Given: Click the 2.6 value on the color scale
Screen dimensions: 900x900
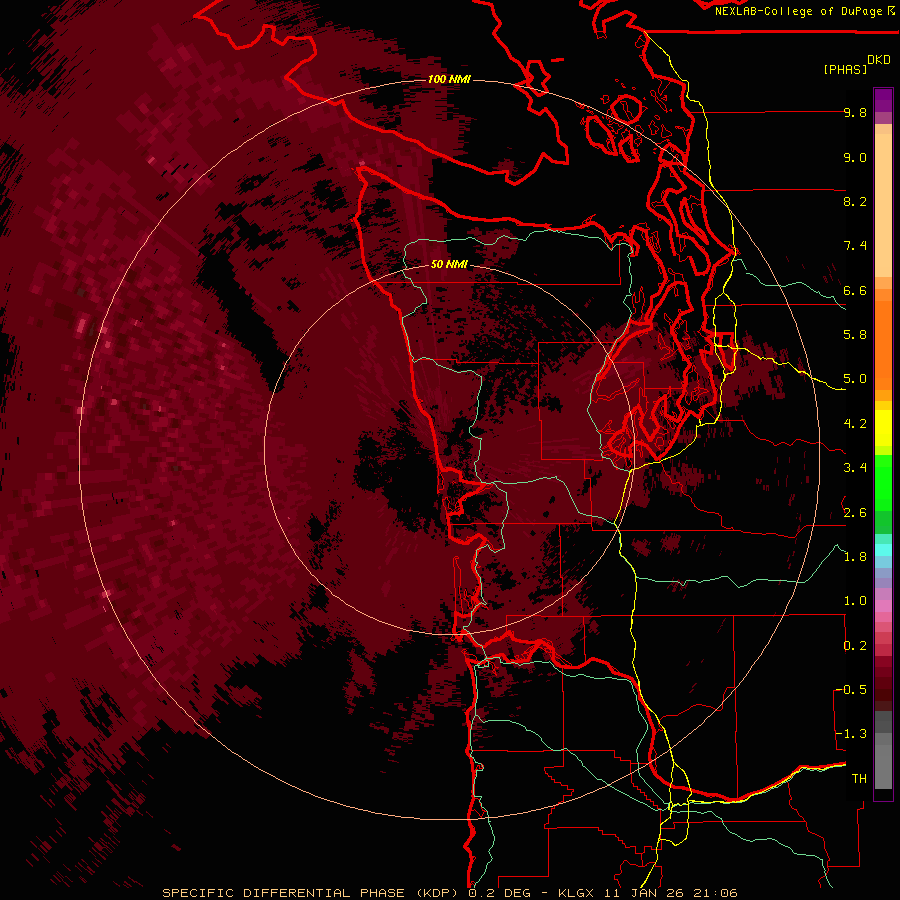Looking at the screenshot, I should [x=855, y=512].
